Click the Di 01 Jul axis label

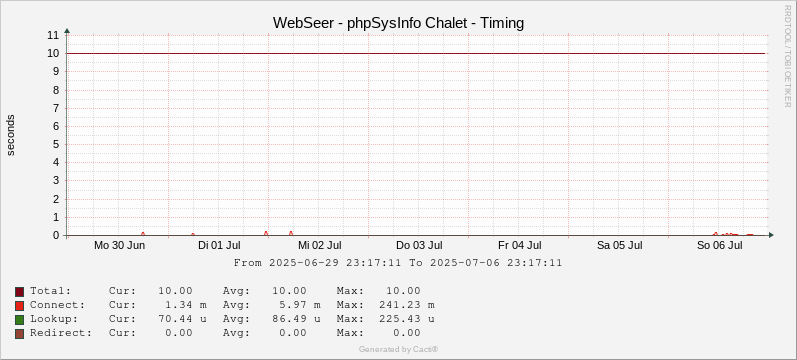[x=220, y=246]
